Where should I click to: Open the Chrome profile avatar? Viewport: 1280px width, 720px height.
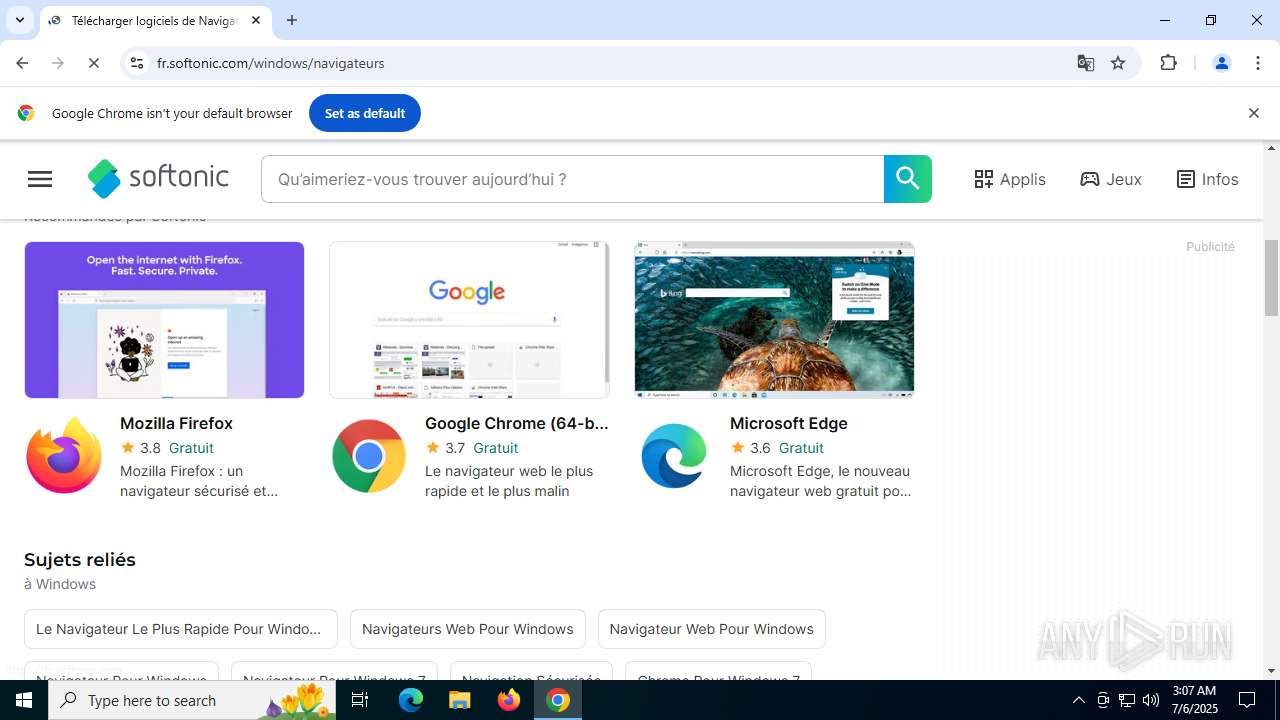(1221, 63)
